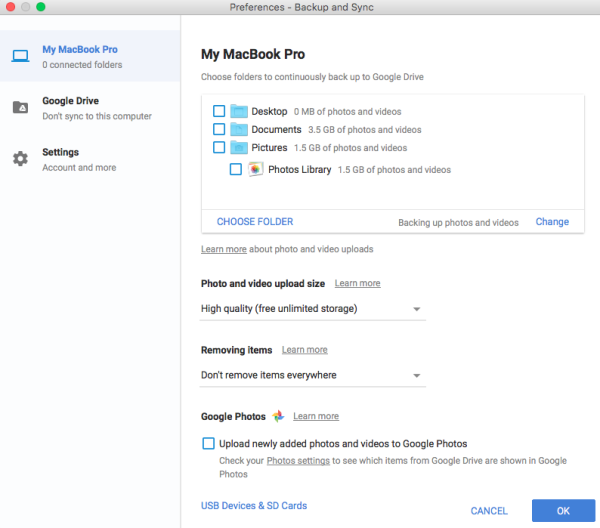Open USB Devices & SD Cards
Screen dimensions: 600x528
tap(254, 505)
